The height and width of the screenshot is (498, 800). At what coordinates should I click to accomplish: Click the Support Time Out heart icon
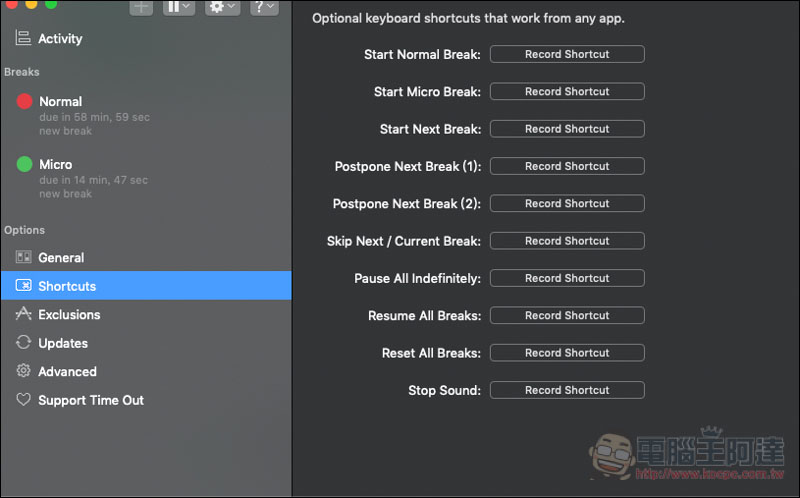(23, 399)
